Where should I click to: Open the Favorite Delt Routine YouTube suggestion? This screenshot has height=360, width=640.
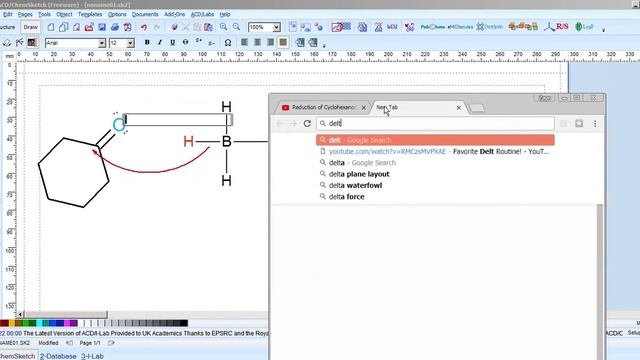point(435,151)
